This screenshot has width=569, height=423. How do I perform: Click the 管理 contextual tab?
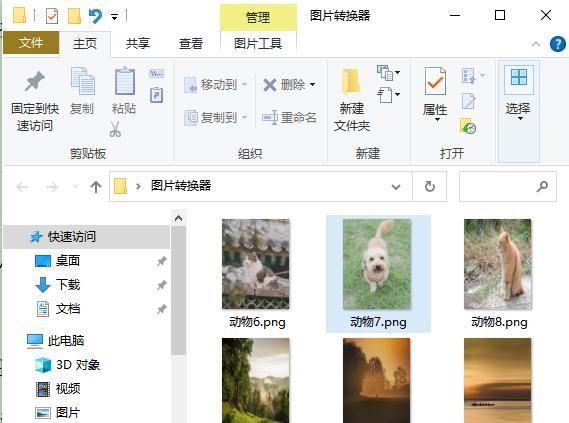tap(258, 17)
